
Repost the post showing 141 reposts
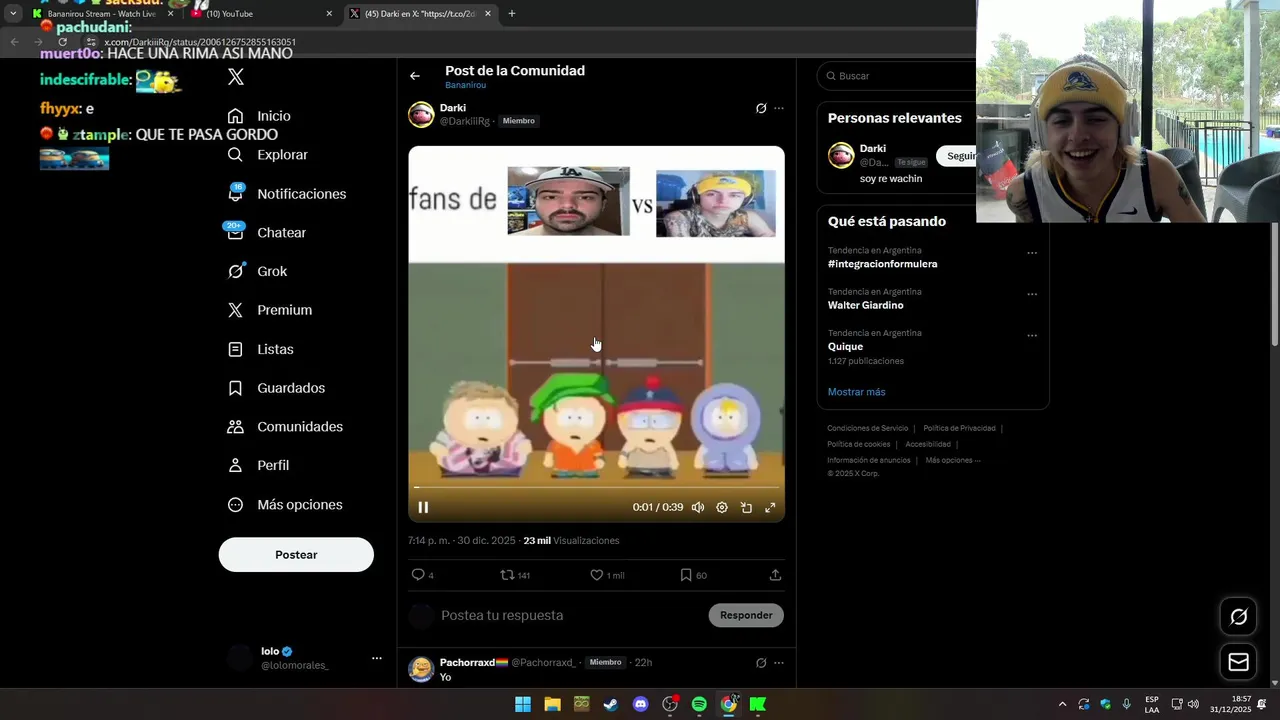click(515, 575)
